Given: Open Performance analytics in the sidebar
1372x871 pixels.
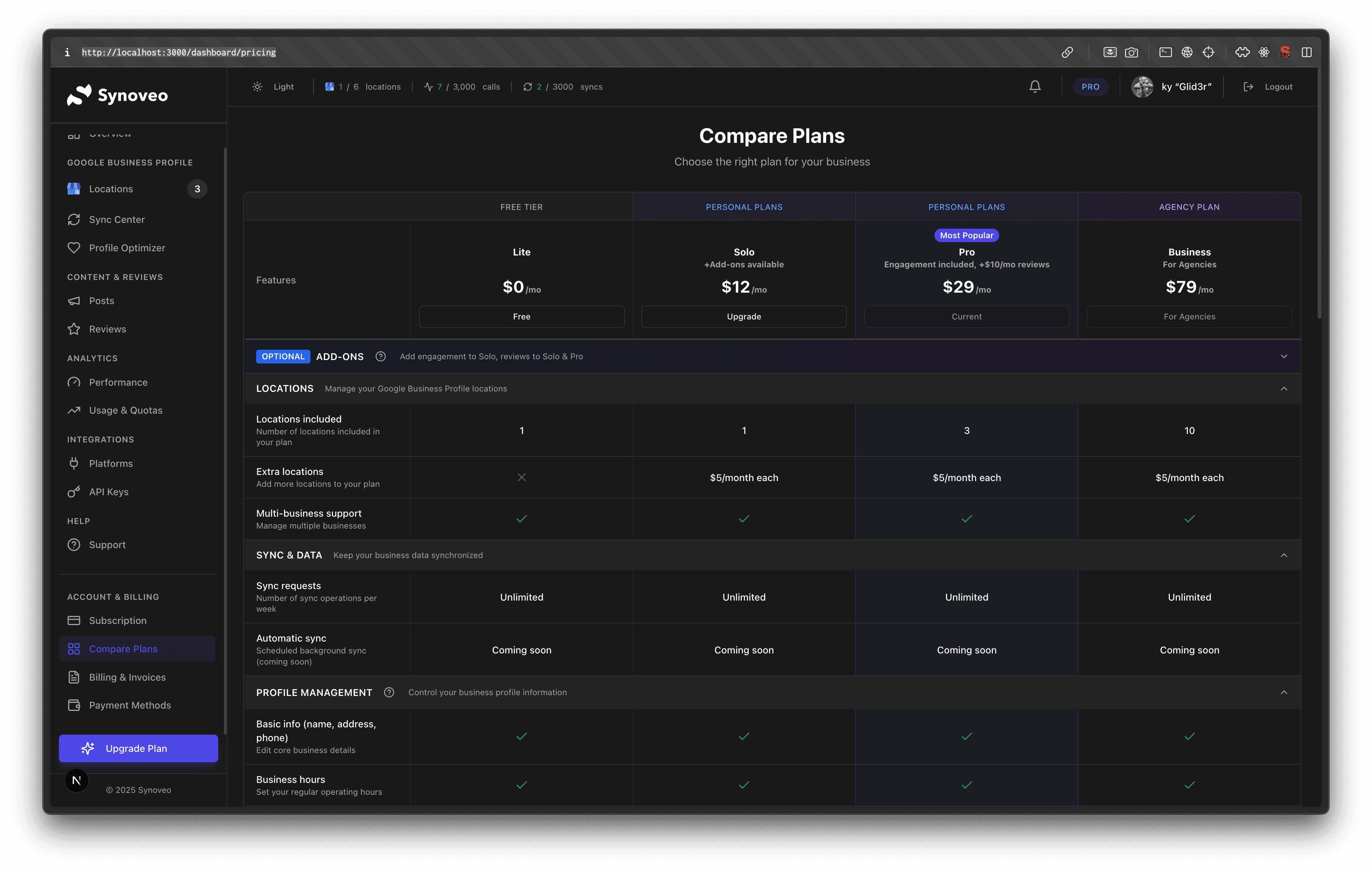Looking at the screenshot, I should (118, 382).
